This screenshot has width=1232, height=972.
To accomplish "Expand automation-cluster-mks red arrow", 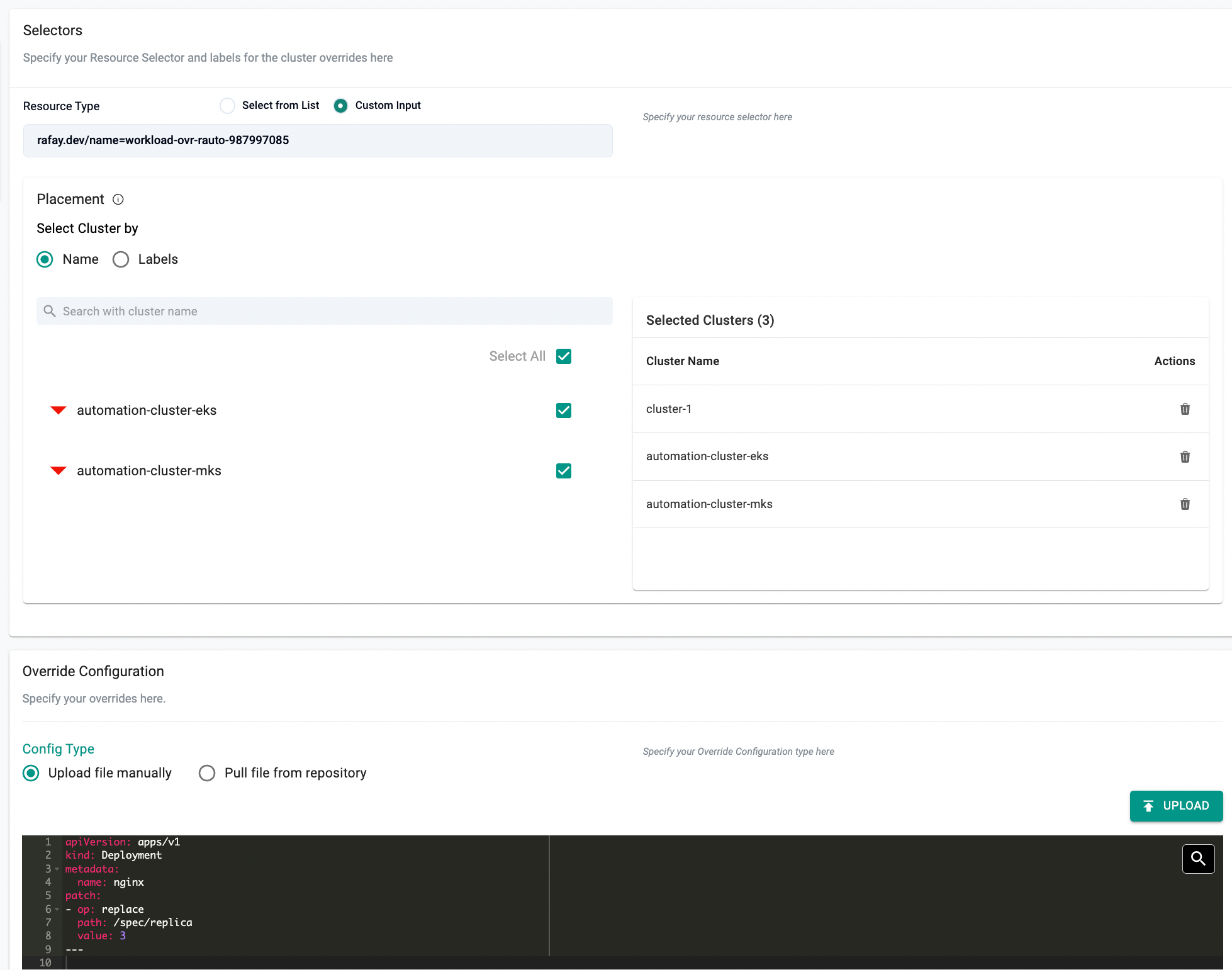I will [59, 471].
